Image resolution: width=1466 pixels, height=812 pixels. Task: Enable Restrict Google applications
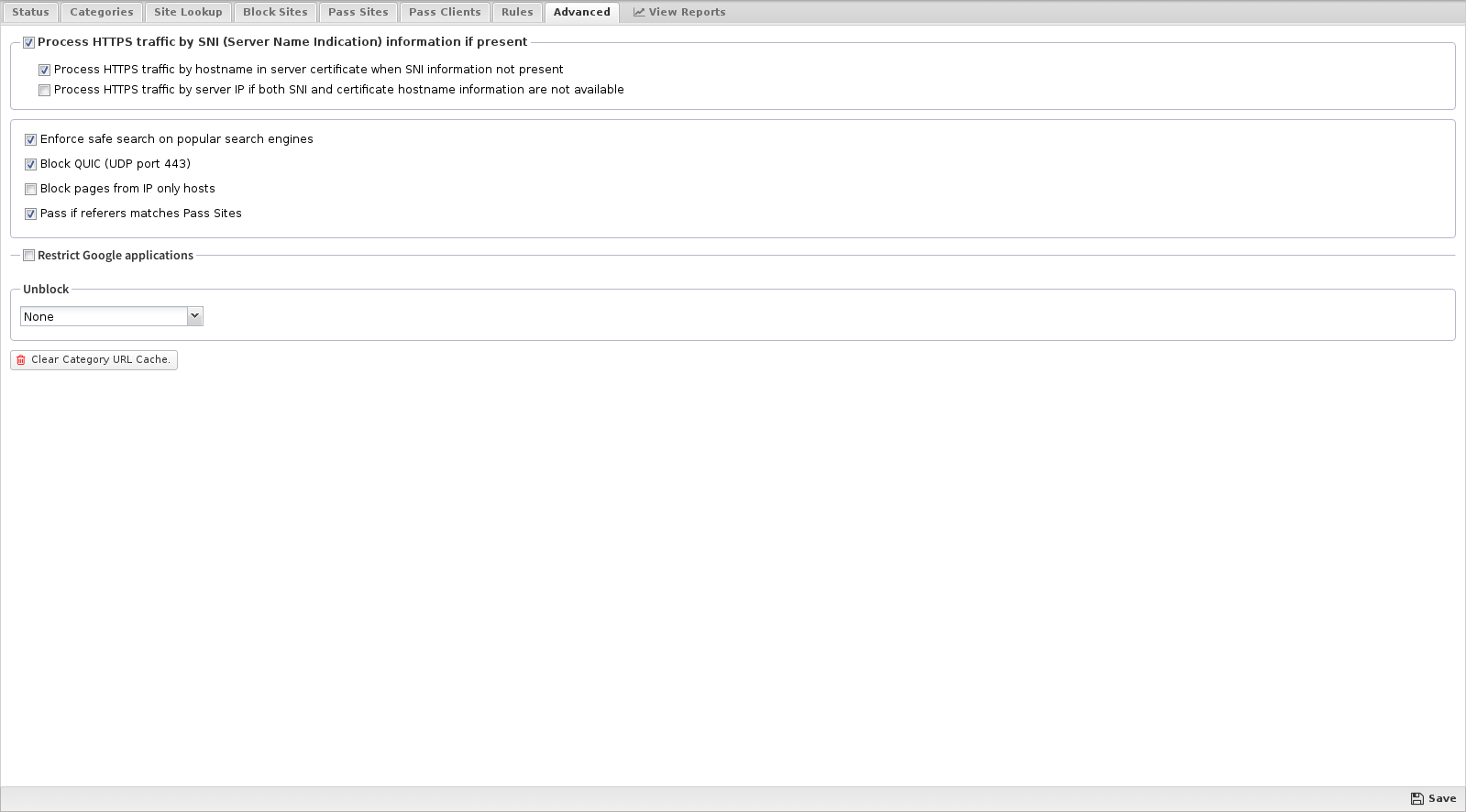(x=29, y=256)
